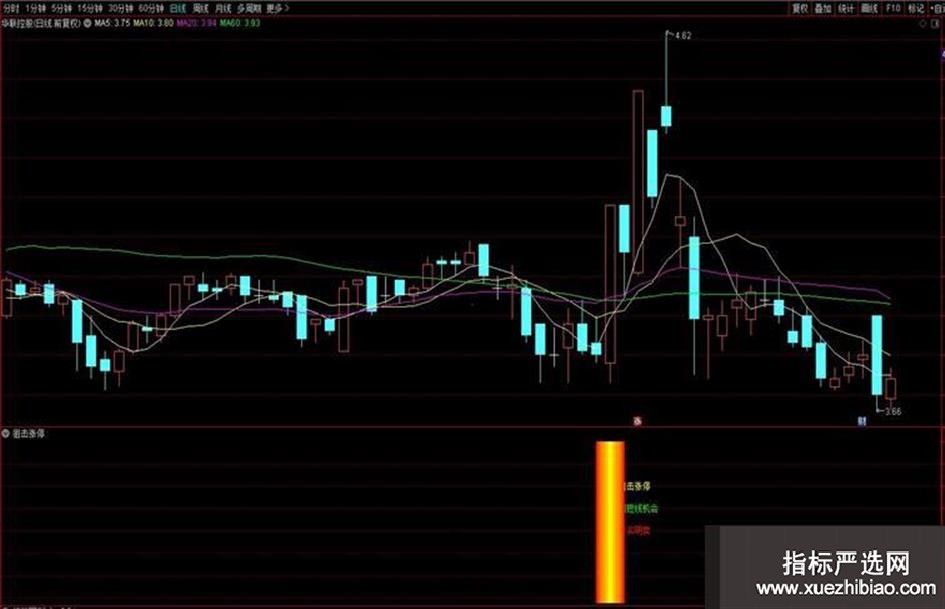Open the F10 company info
The height and width of the screenshot is (609, 945).
893,8
